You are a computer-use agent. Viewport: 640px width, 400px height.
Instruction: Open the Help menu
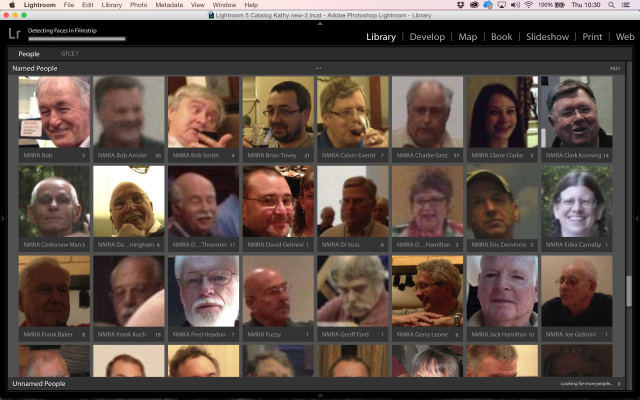tap(251, 5)
